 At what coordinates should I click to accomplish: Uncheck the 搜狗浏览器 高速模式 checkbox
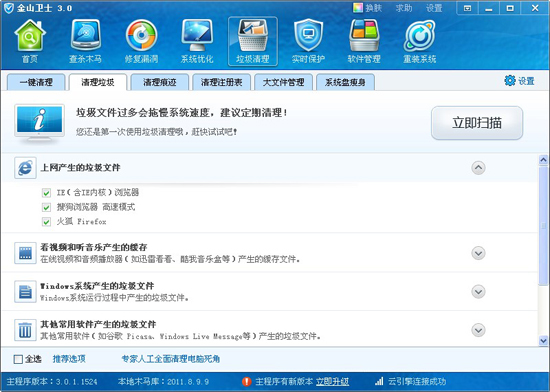(46, 208)
